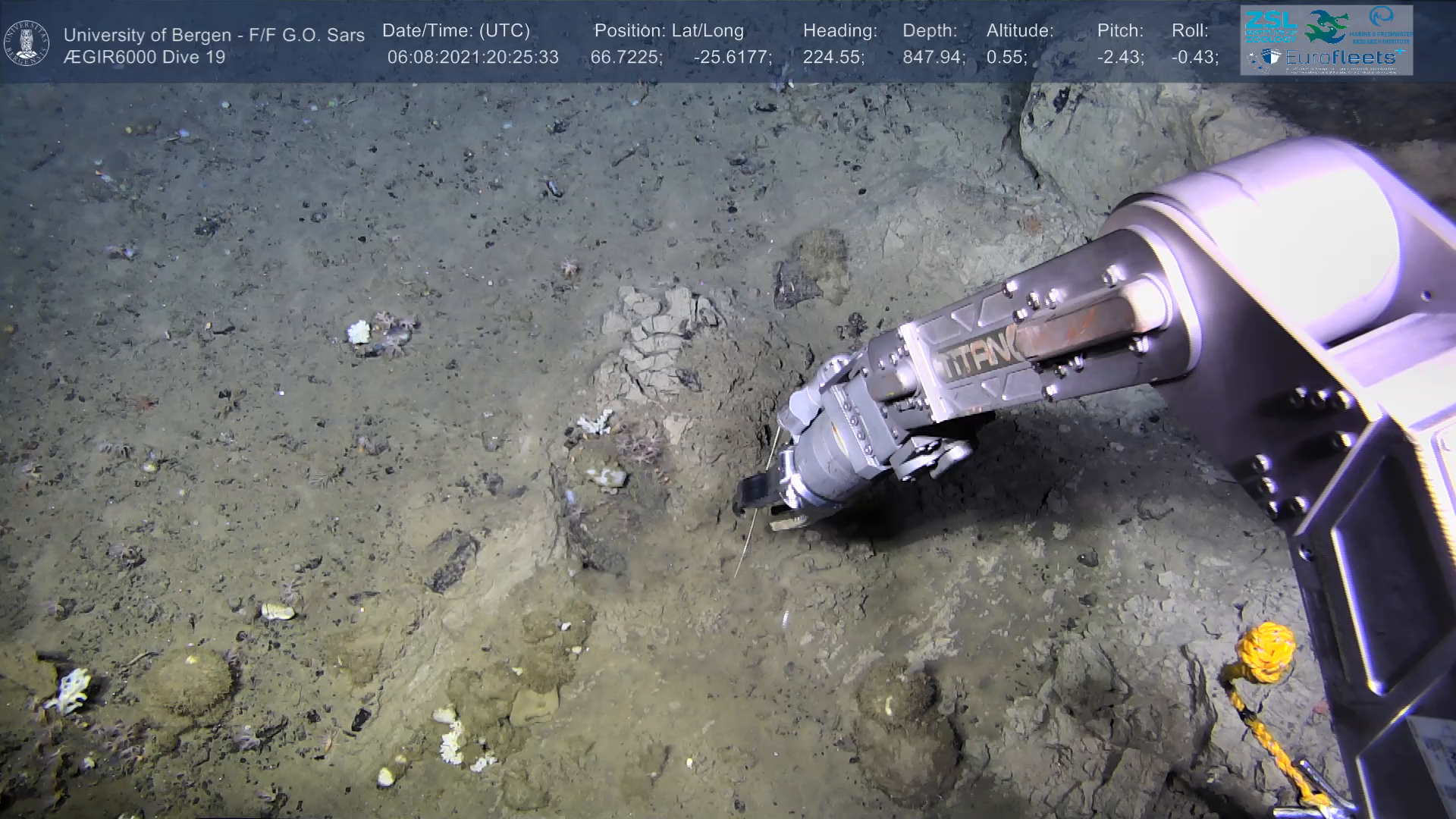Click the Position Lat/Long header label
Viewport: 1456px width, 819px height.
[668, 31]
